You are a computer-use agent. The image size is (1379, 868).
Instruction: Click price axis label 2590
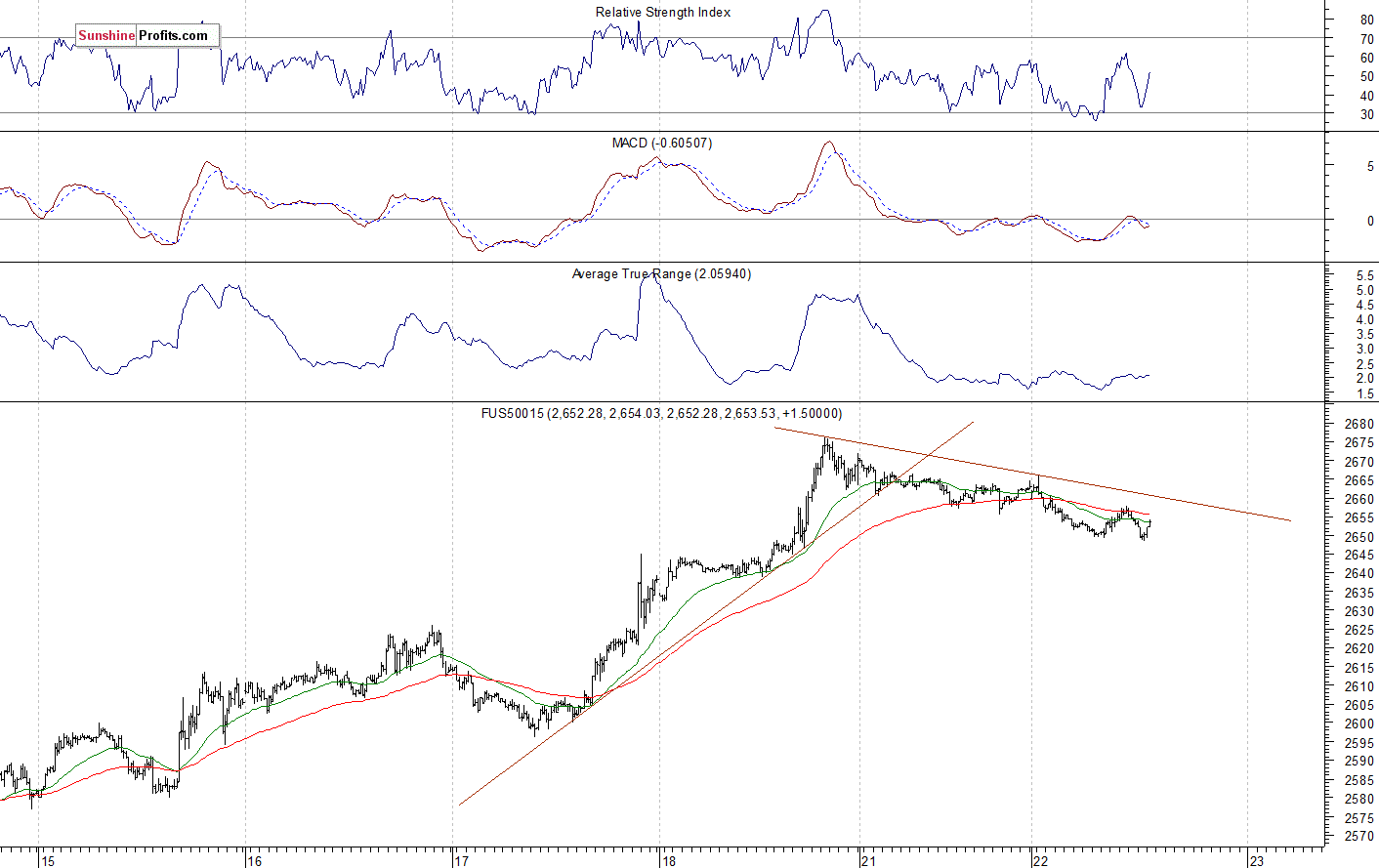pyautogui.click(x=1359, y=762)
